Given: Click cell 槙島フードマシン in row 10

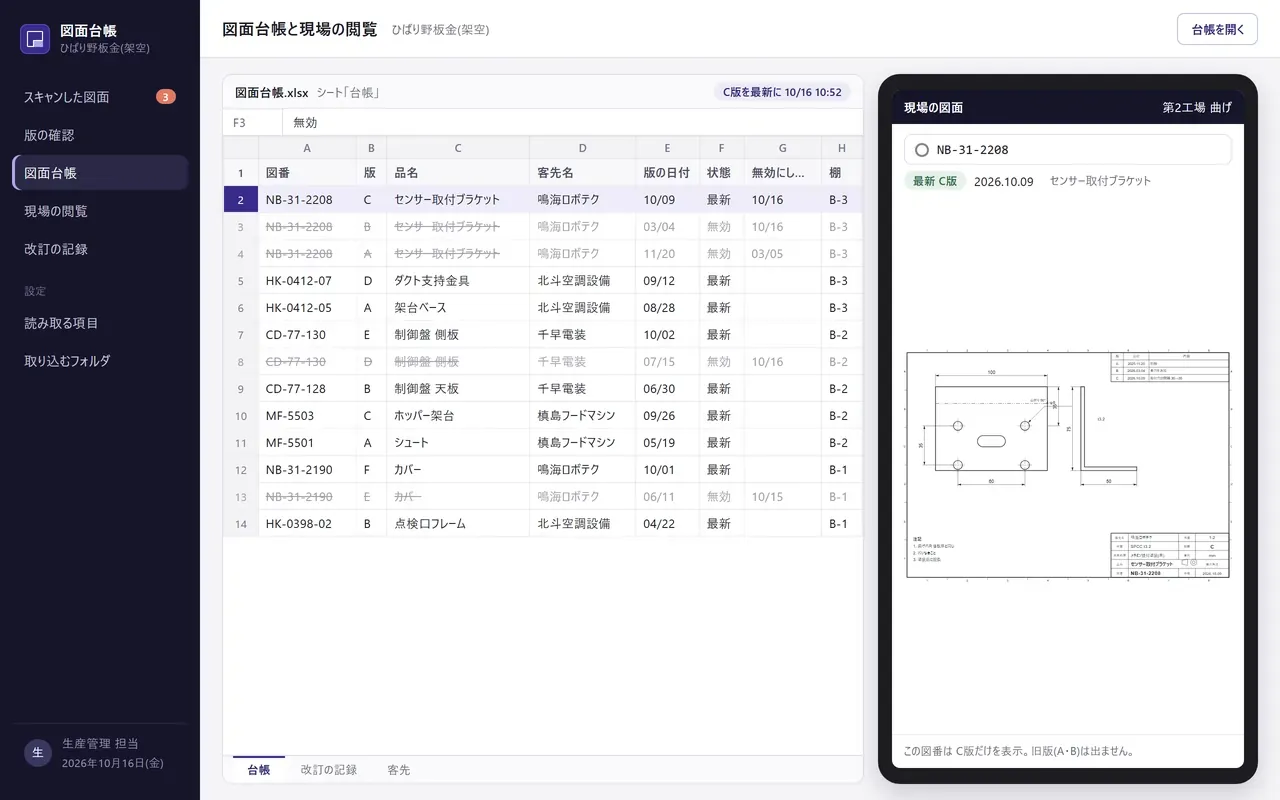Looking at the screenshot, I should point(582,416).
